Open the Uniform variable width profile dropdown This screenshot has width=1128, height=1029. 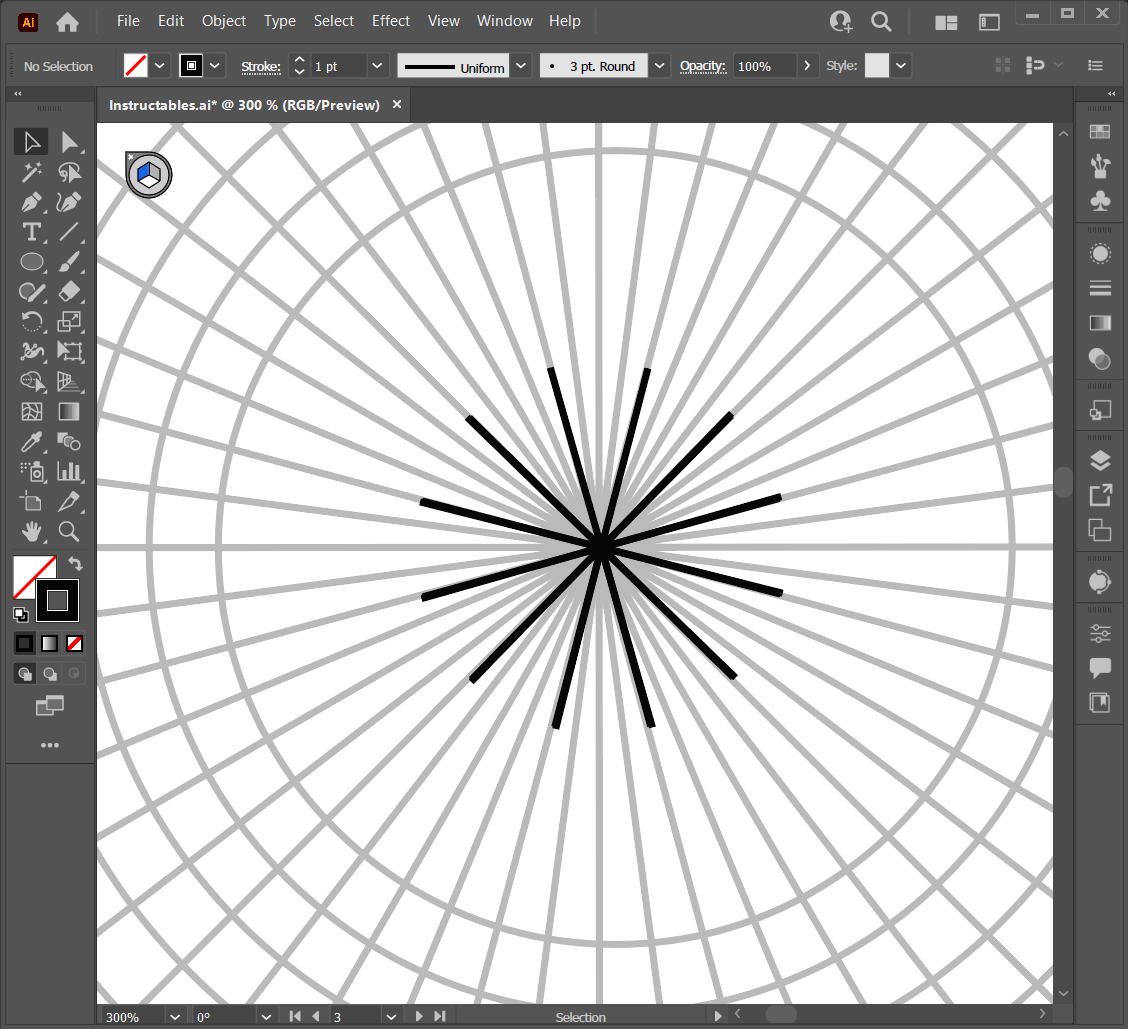point(521,66)
